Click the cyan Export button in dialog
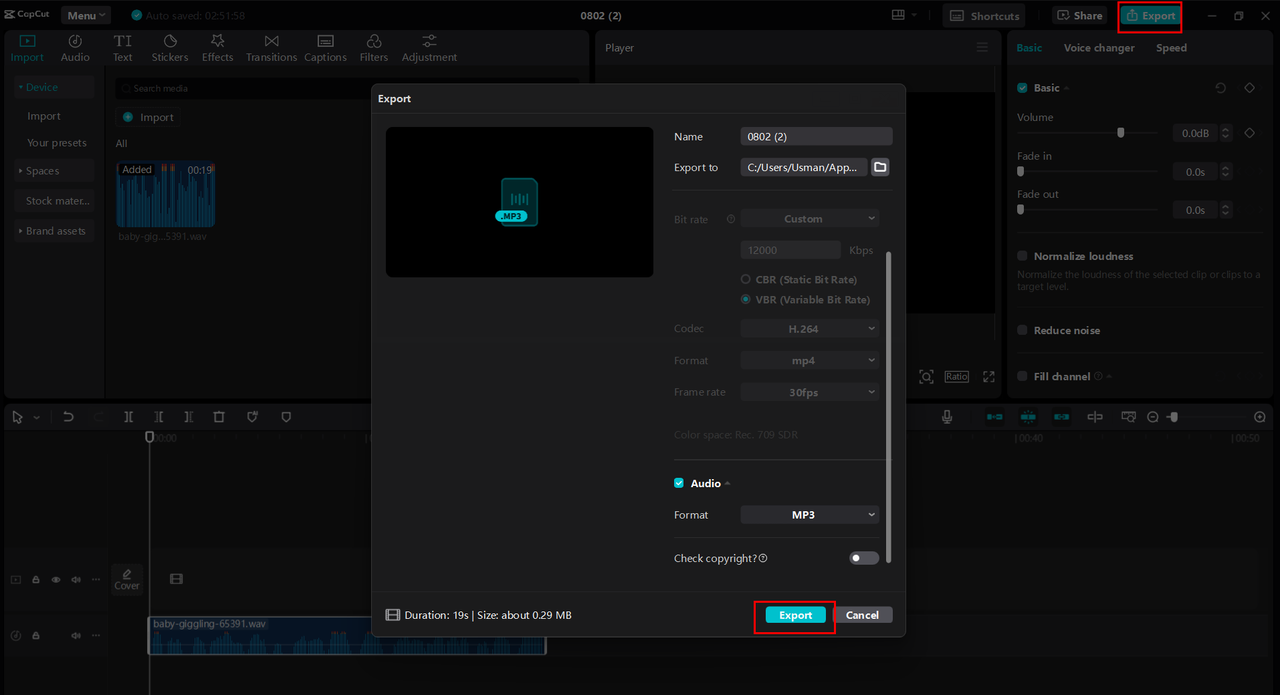This screenshot has height=695, width=1280. 795,615
